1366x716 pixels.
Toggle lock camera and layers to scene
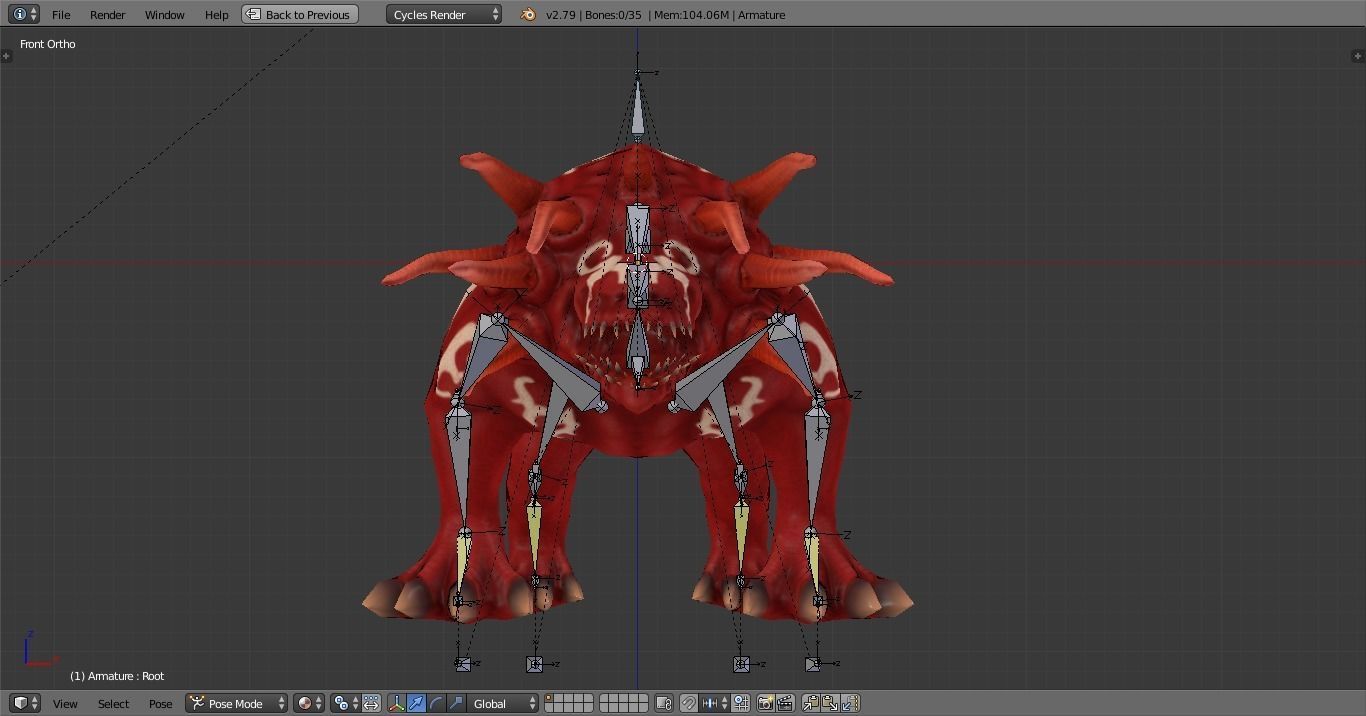(x=664, y=703)
